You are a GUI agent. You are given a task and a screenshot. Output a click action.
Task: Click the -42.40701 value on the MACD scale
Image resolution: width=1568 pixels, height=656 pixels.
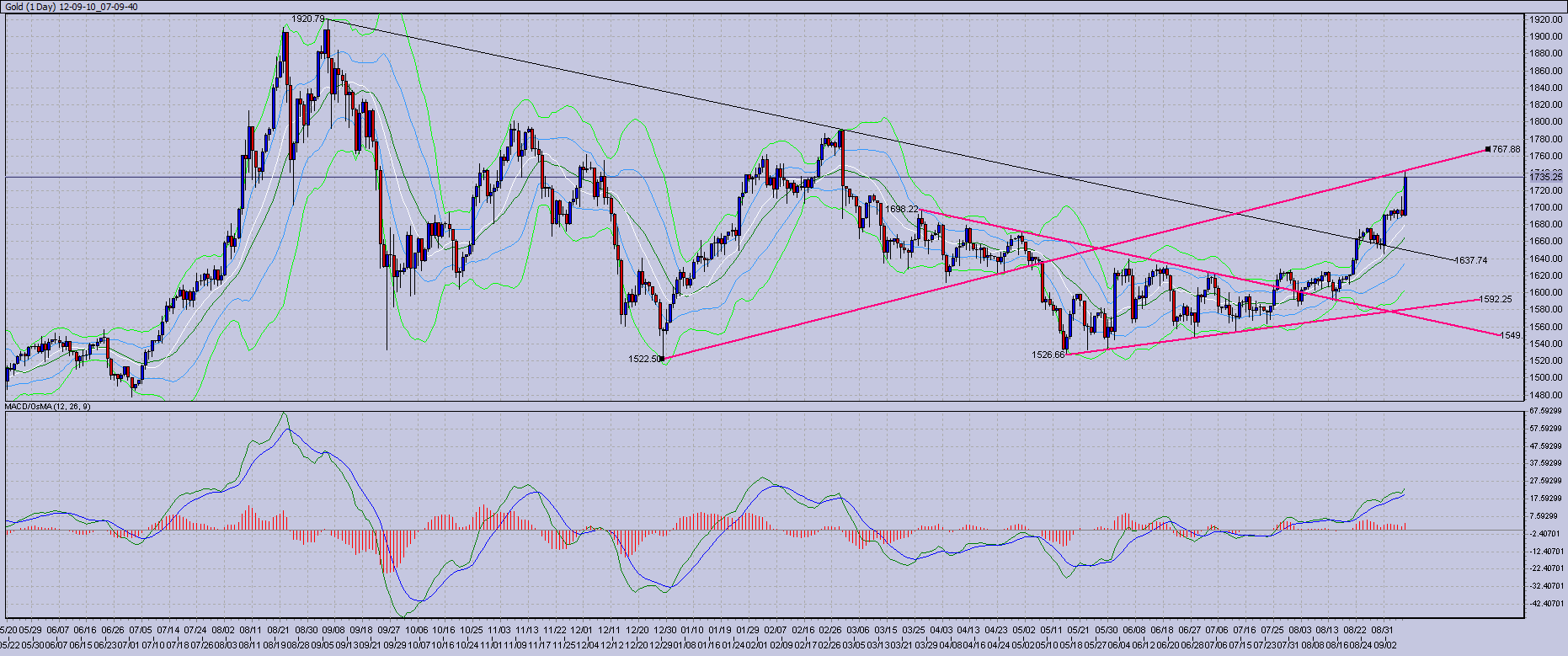click(1546, 603)
